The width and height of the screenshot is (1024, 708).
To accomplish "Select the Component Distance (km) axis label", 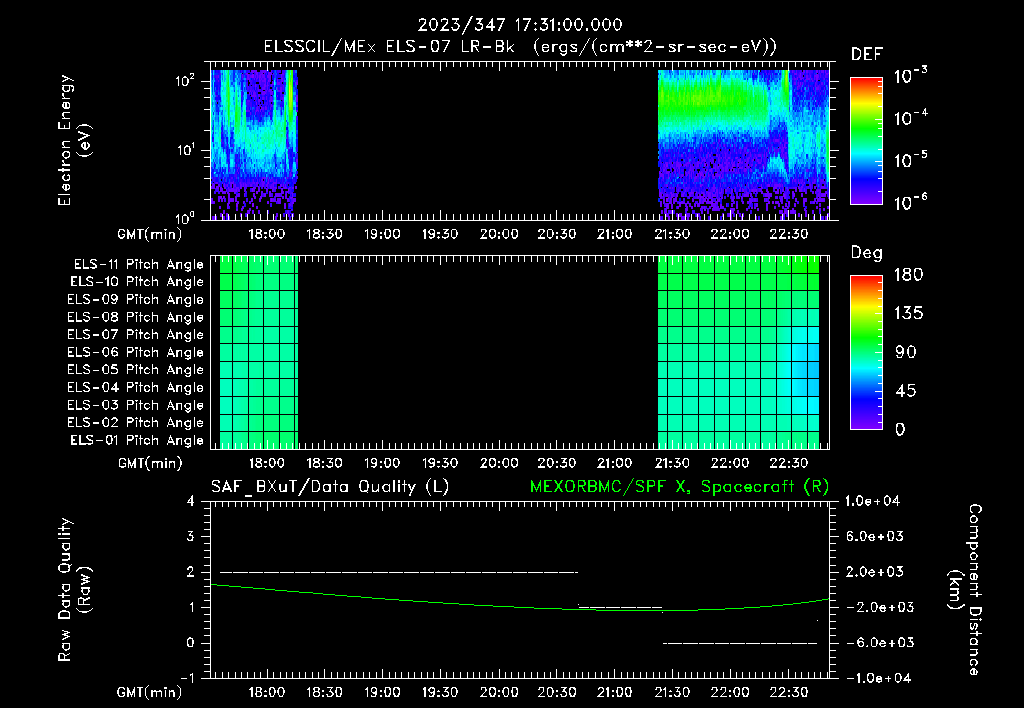I will click(x=965, y=590).
